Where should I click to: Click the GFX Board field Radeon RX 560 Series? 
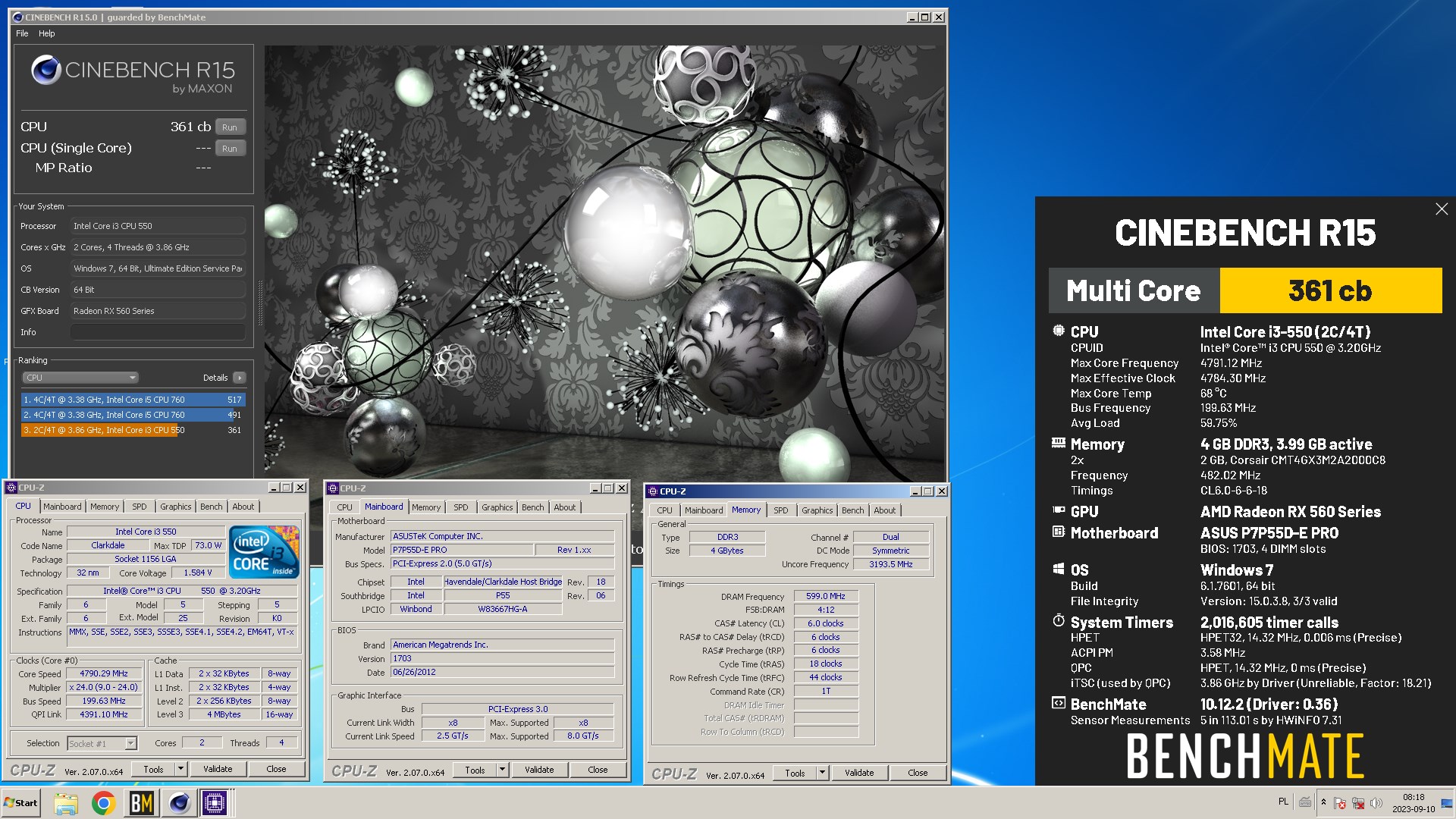[x=158, y=311]
